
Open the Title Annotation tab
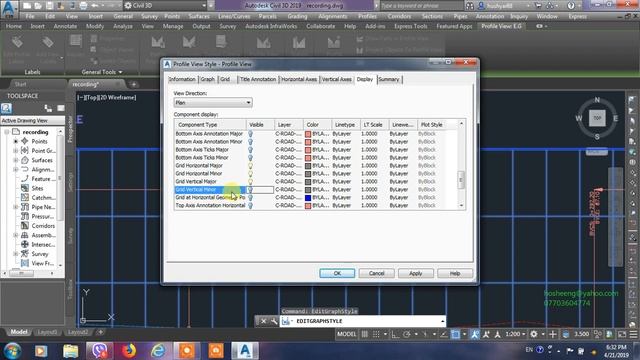(x=258, y=79)
